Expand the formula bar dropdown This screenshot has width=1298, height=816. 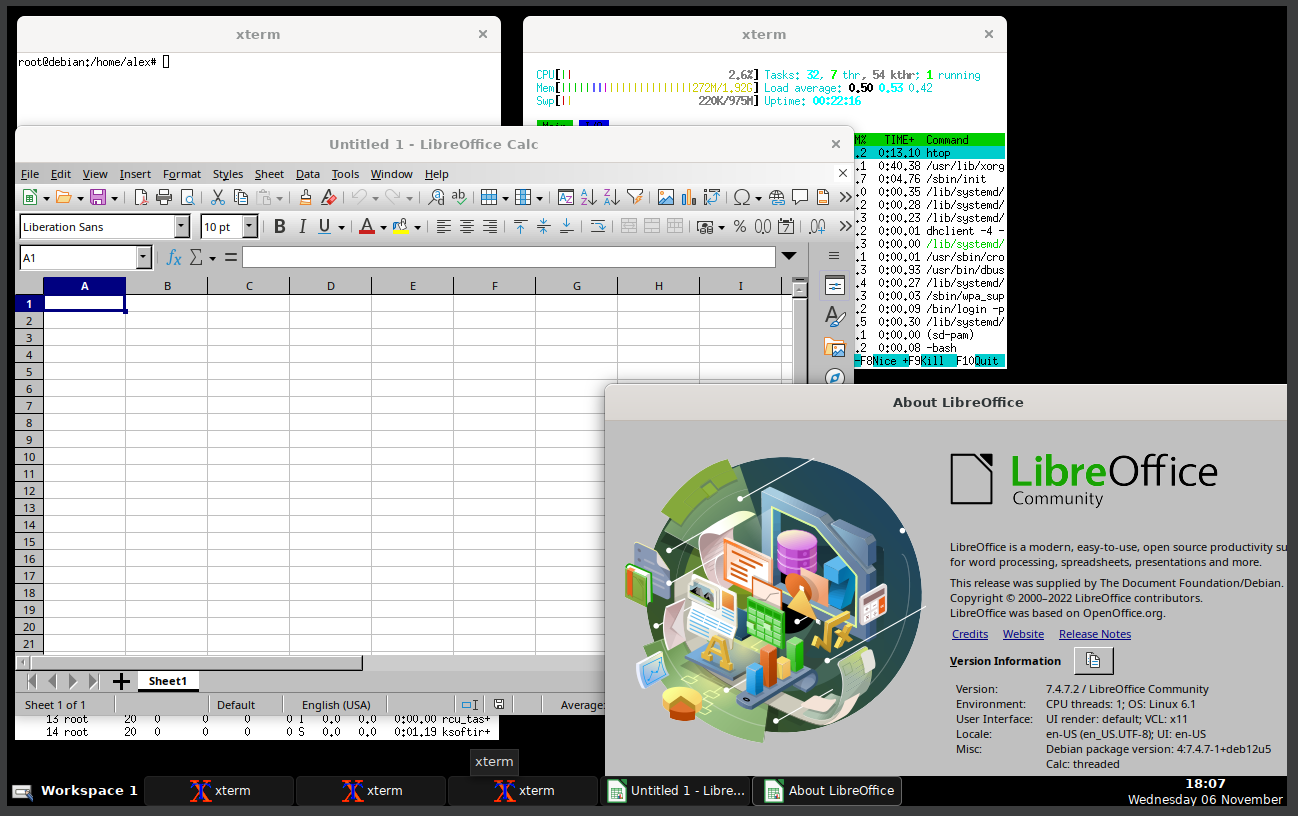789,257
